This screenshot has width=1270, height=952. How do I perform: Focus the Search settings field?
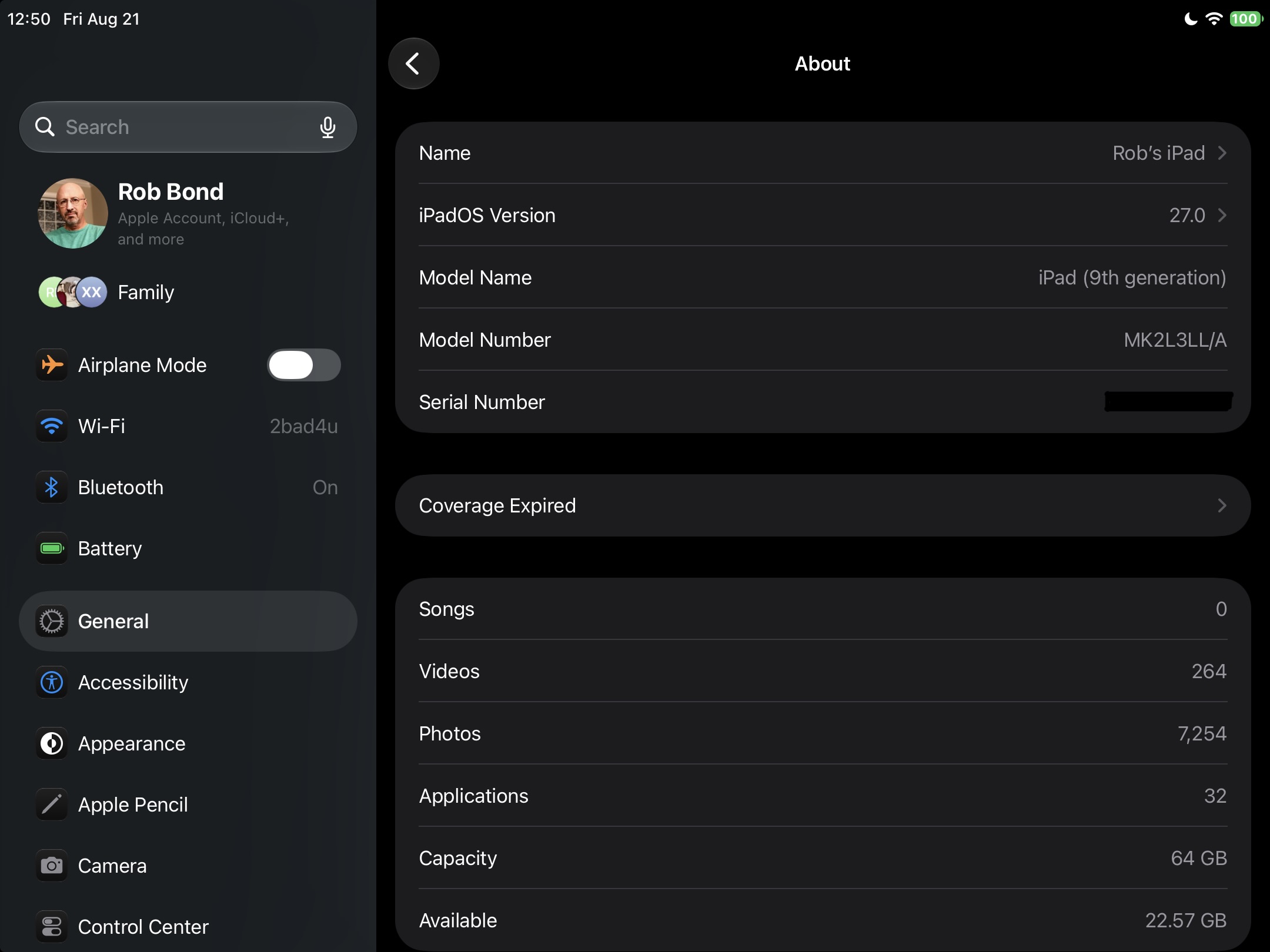click(188, 127)
